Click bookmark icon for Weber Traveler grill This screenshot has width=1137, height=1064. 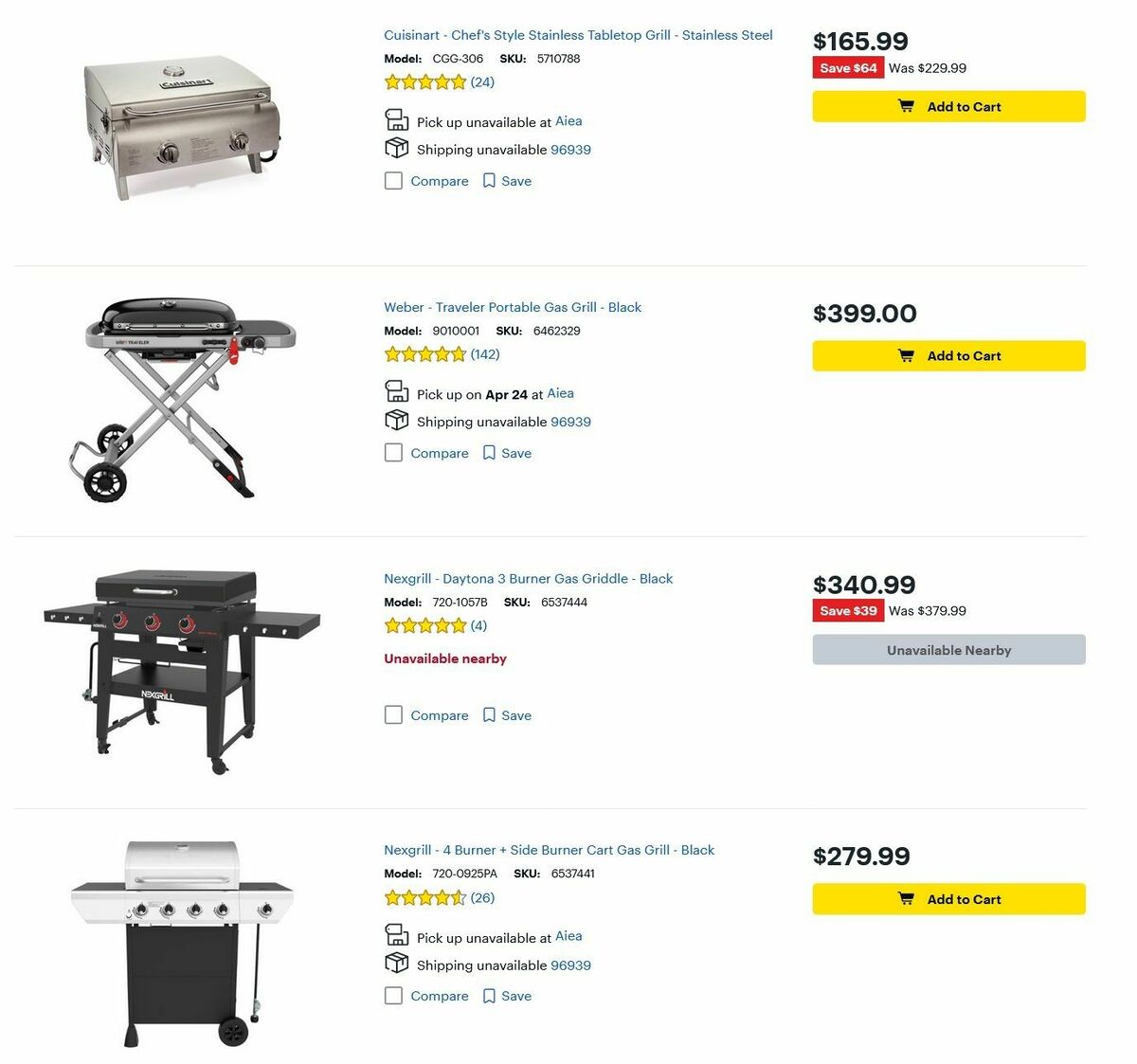[x=489, y=453]
